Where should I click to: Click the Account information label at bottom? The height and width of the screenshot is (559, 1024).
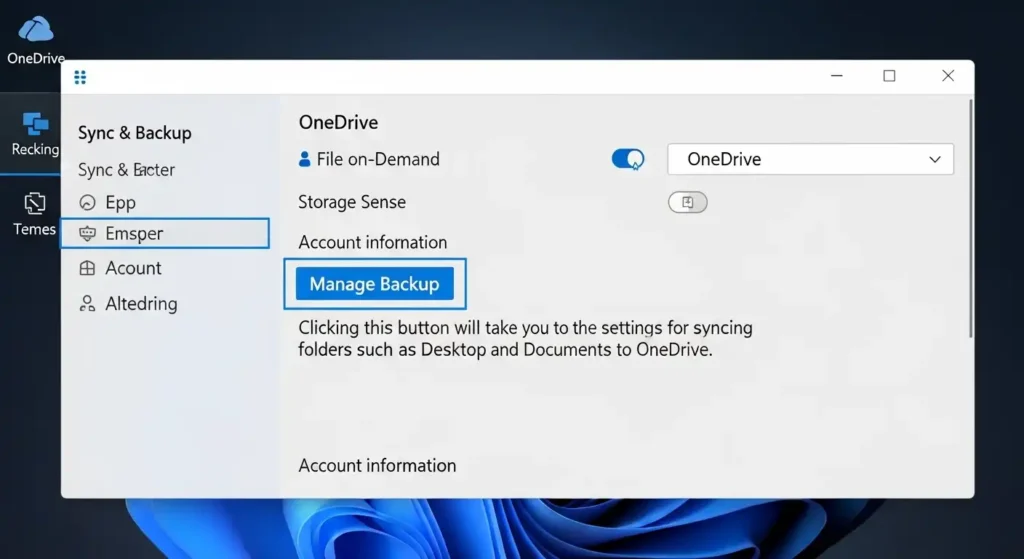coord(377,466)
